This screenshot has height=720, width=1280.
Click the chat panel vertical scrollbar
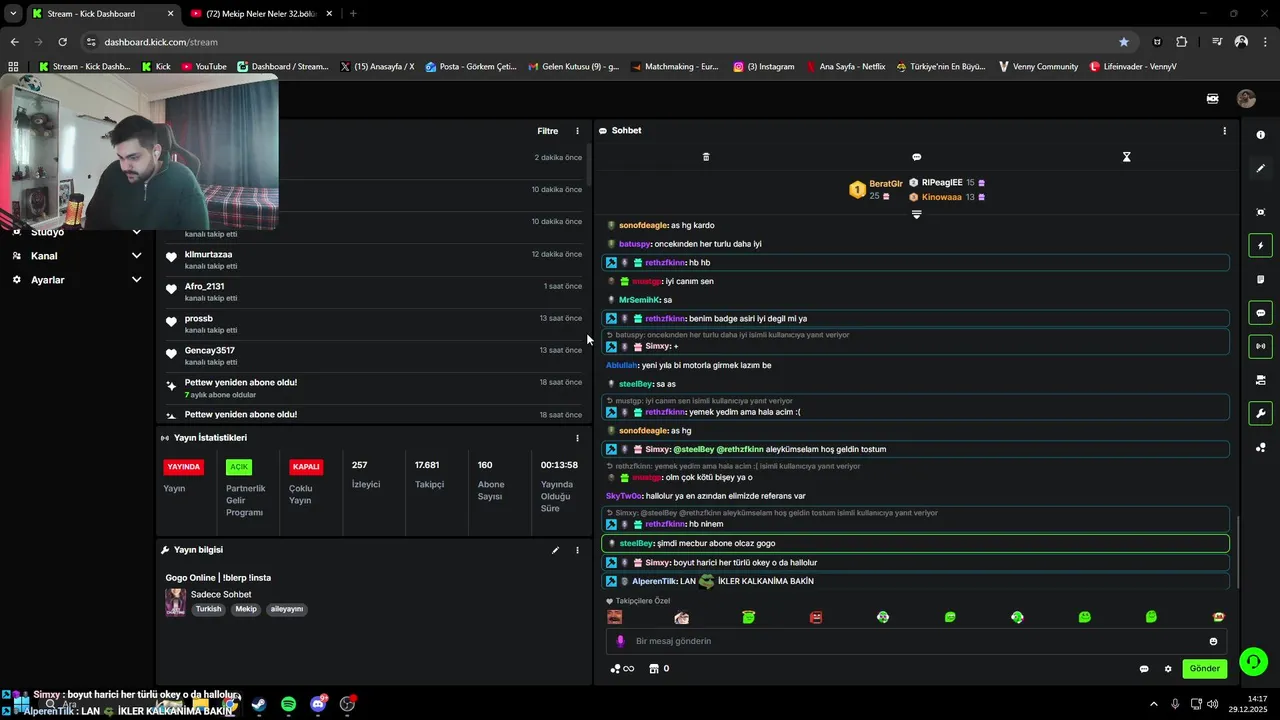[x=1238, y=552]
